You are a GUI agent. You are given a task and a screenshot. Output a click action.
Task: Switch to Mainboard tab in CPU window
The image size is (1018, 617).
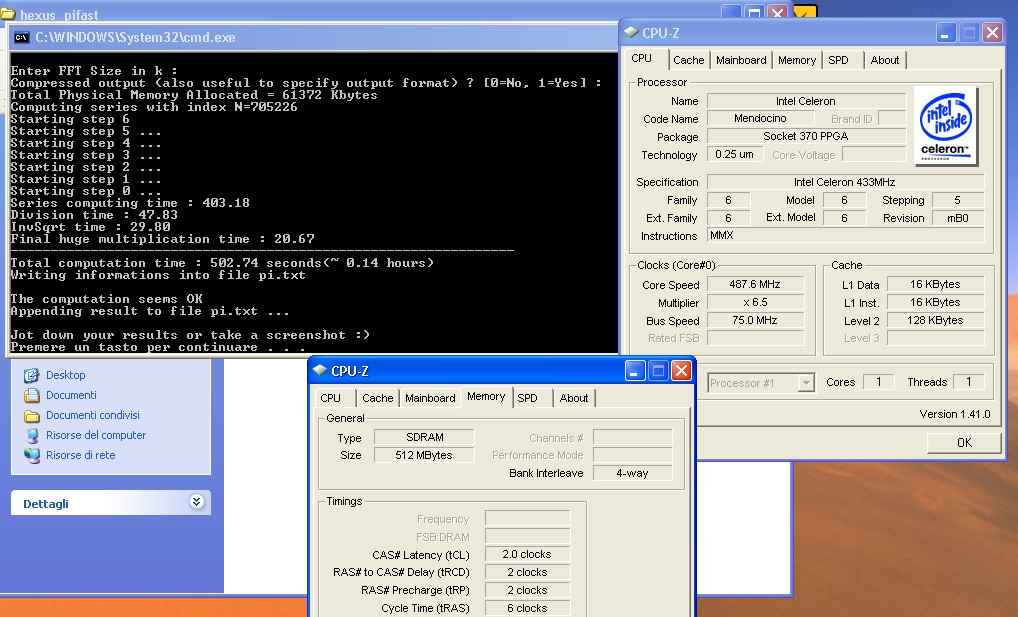tap(741, 60)
